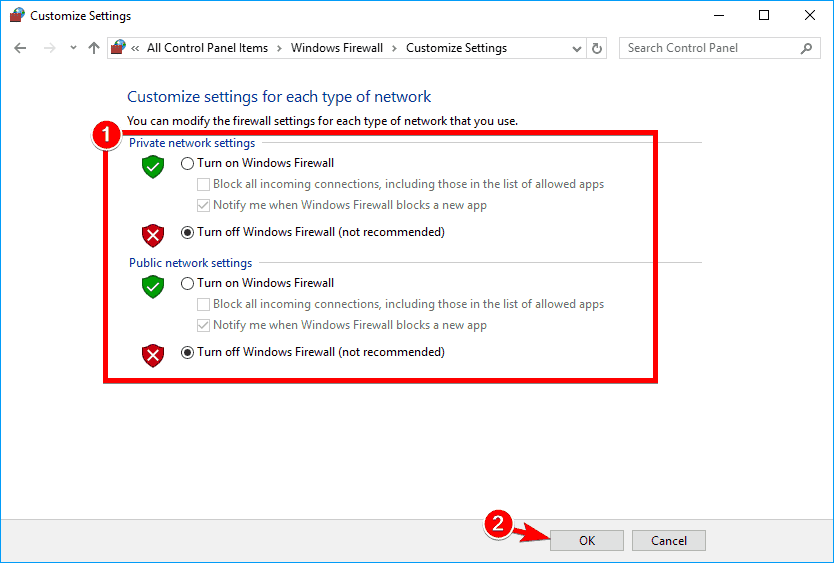The width and height of the screenshot is (834, 563).
Task: Click the Private network settings heading
Action: tap(192, 143)
